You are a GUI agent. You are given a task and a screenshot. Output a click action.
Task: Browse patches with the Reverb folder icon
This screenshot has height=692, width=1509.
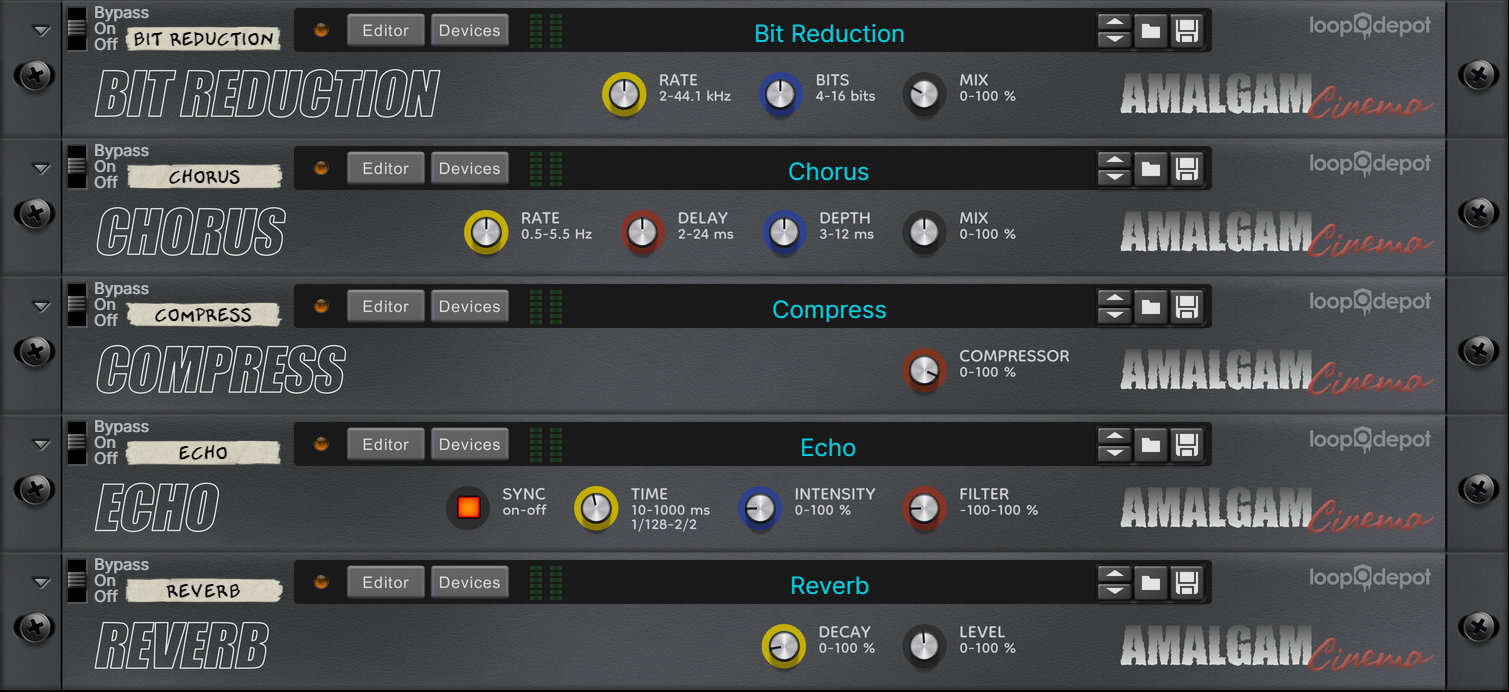click(1150, 583)
